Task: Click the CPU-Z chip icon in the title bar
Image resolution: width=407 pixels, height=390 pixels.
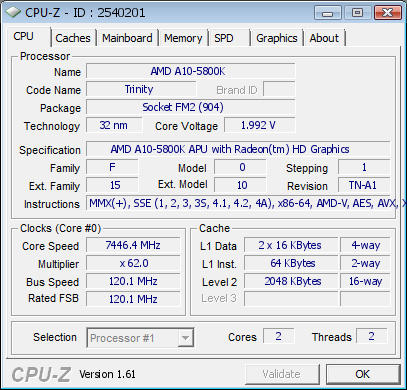Action: pos(13,12)
